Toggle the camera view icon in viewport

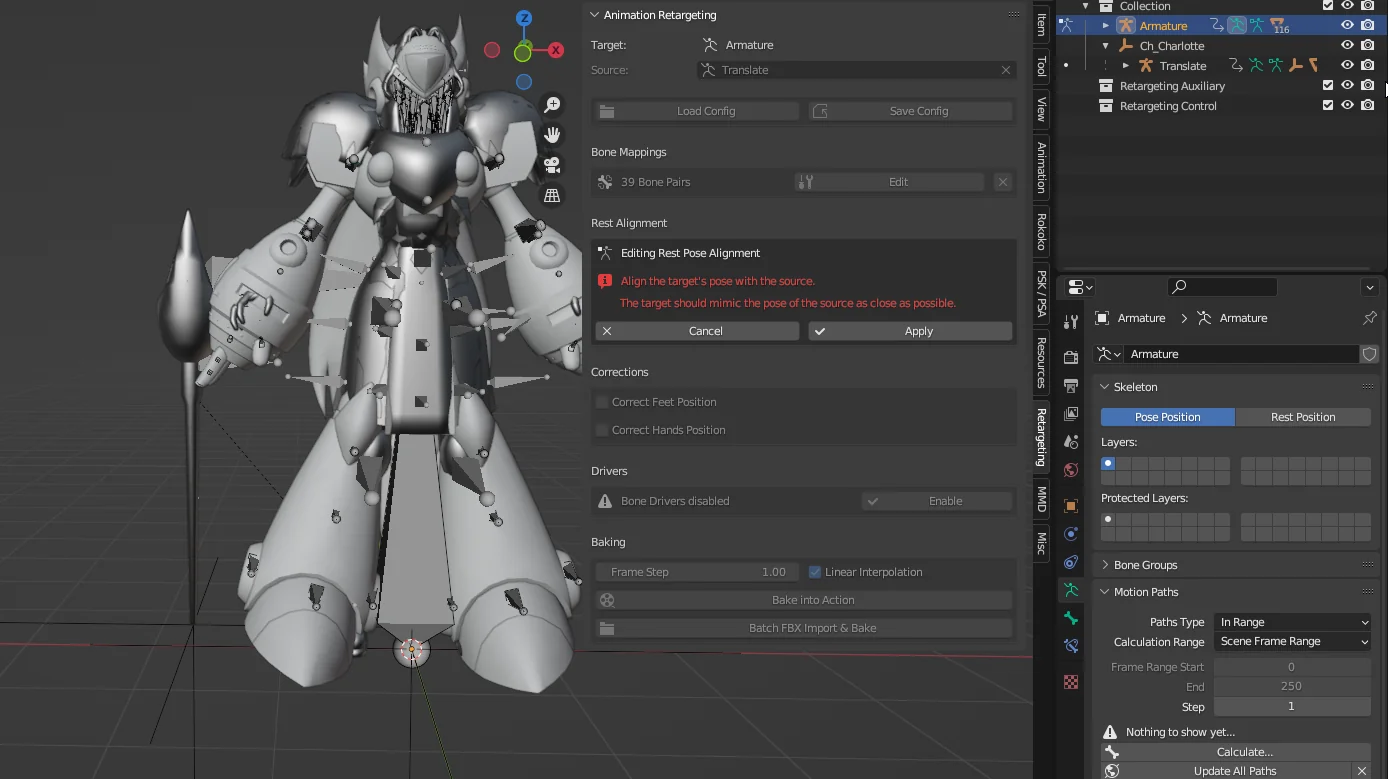[552, 165]
